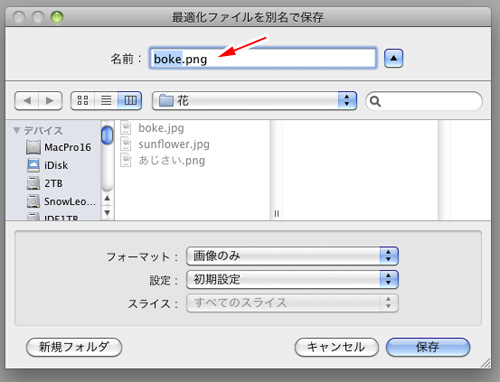The image size is (500, 382).
Task: Click the あじさい.png file icon
Action: pos(126,161)
